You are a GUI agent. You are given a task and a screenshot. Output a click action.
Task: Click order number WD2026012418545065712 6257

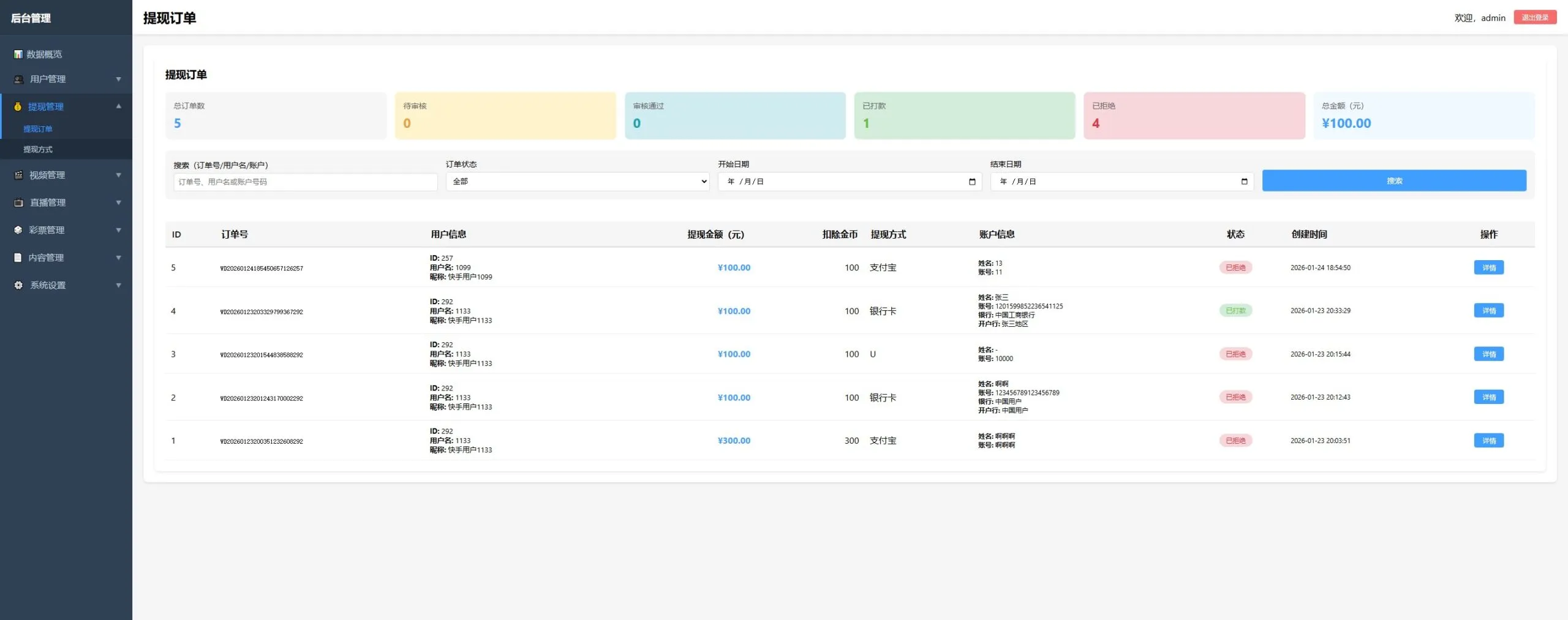[x=262, y=269]
